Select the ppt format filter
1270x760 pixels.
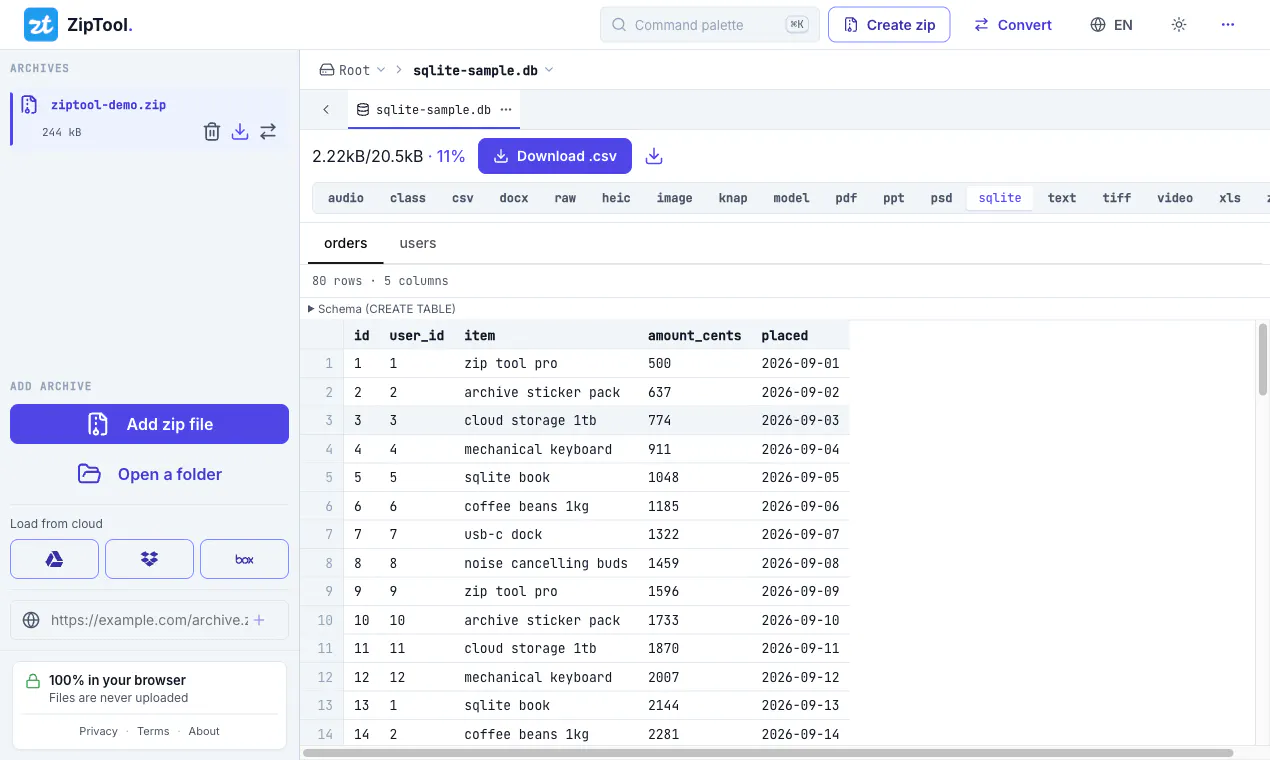click(894, 198)
